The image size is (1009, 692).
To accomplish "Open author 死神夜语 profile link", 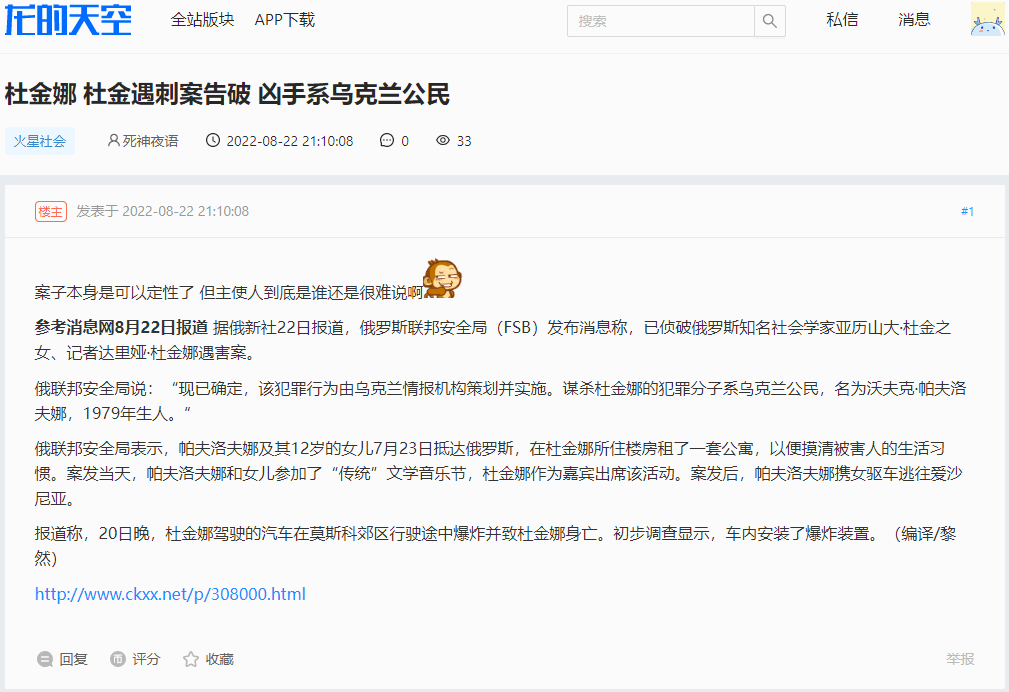I will pyautogui.click(x=150, y=141).
